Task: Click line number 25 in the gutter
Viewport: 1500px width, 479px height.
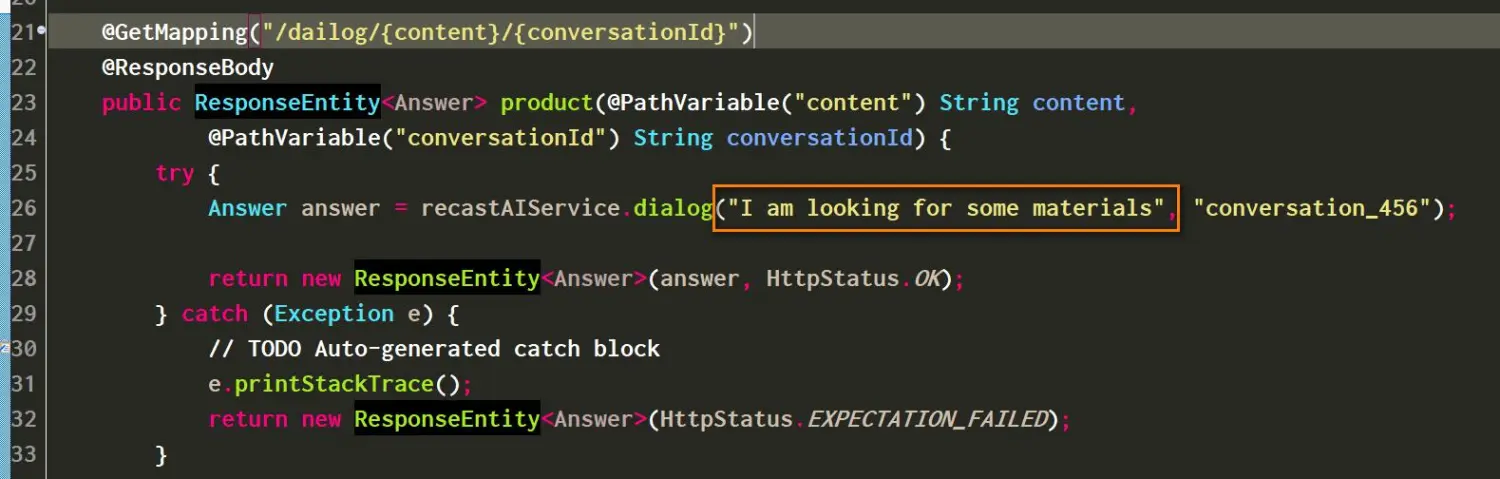Action: tap(22, 173)
